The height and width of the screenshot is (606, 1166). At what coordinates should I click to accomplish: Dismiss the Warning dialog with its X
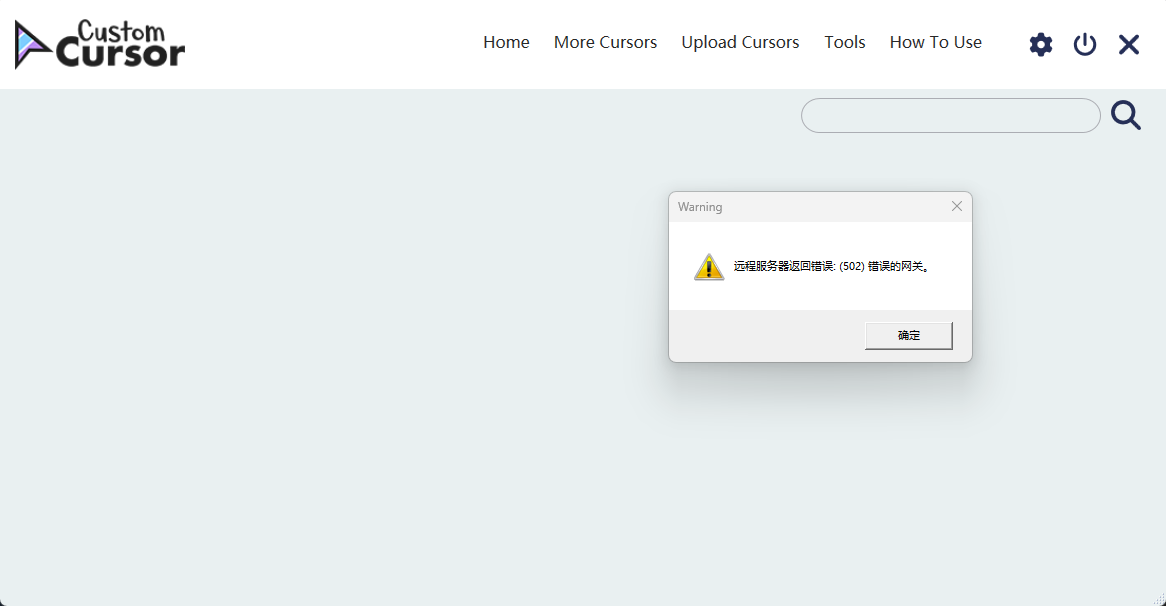pyautogui.click(x=957, y=206)
